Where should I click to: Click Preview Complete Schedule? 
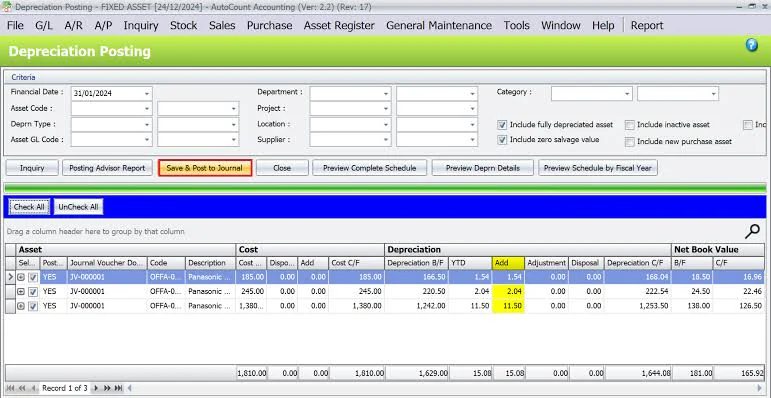click(x=369, y=168)
